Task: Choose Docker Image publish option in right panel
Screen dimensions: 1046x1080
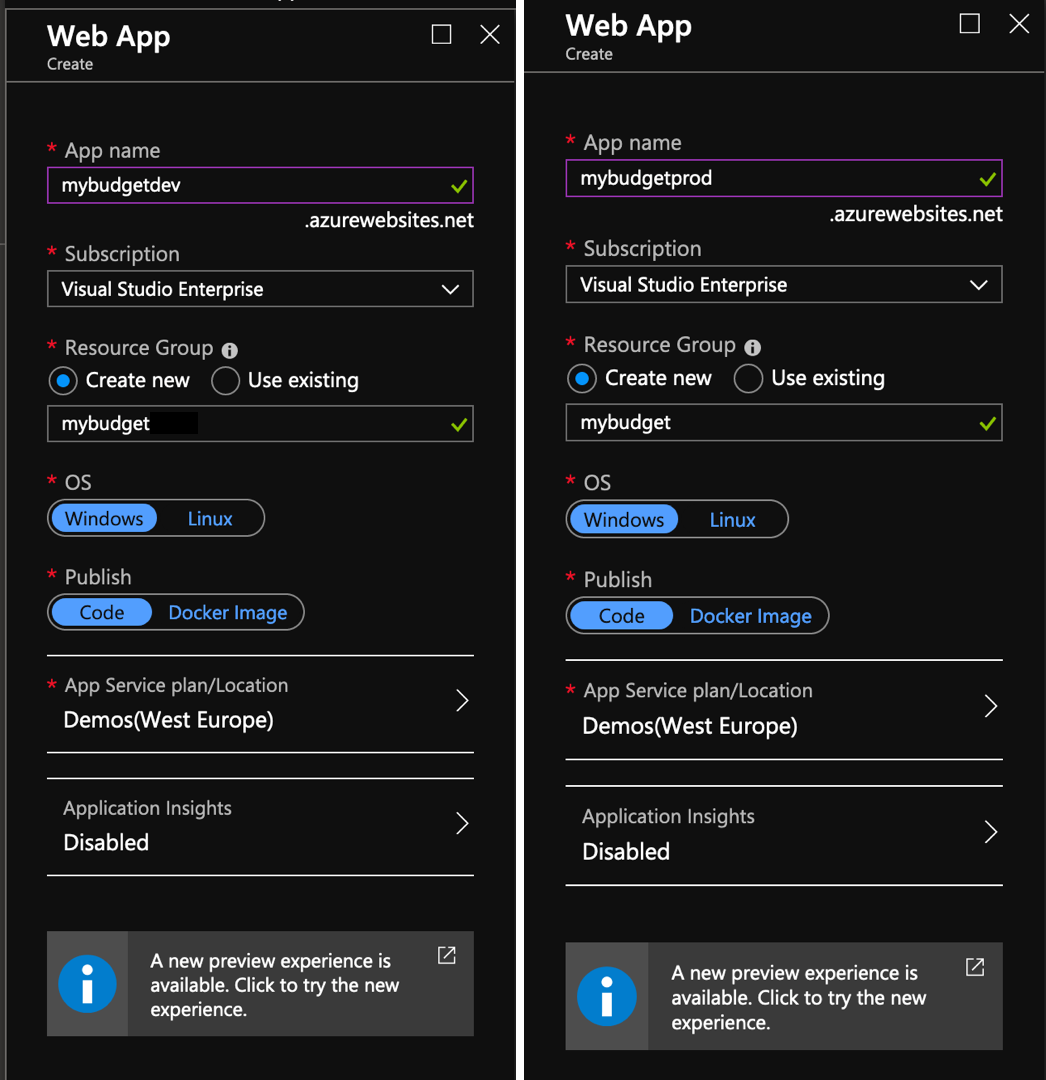Action: pyautogui.click(x=750, y=616)
